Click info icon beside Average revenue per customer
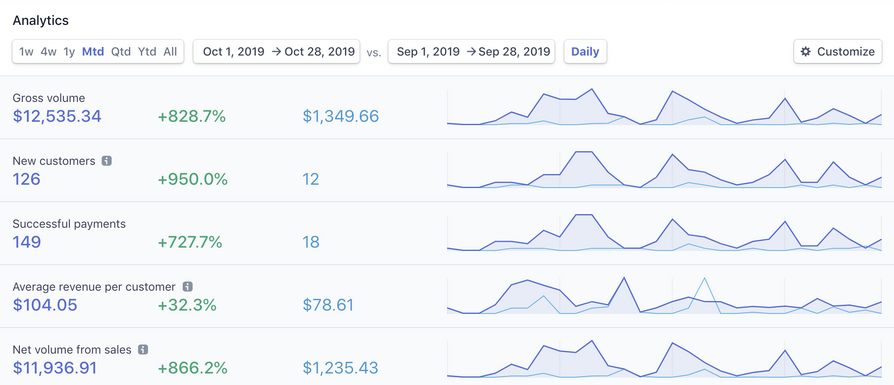 (x=188, y=286)
